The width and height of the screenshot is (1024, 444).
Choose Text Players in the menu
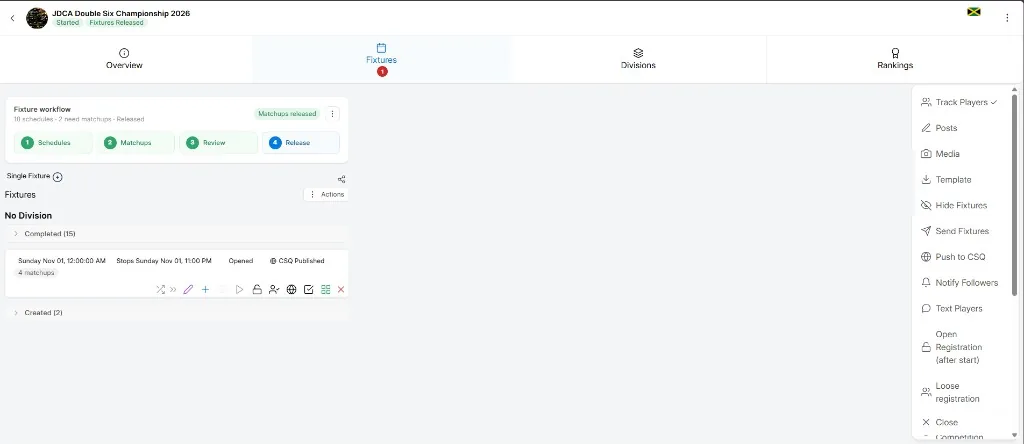pos(959,308)
